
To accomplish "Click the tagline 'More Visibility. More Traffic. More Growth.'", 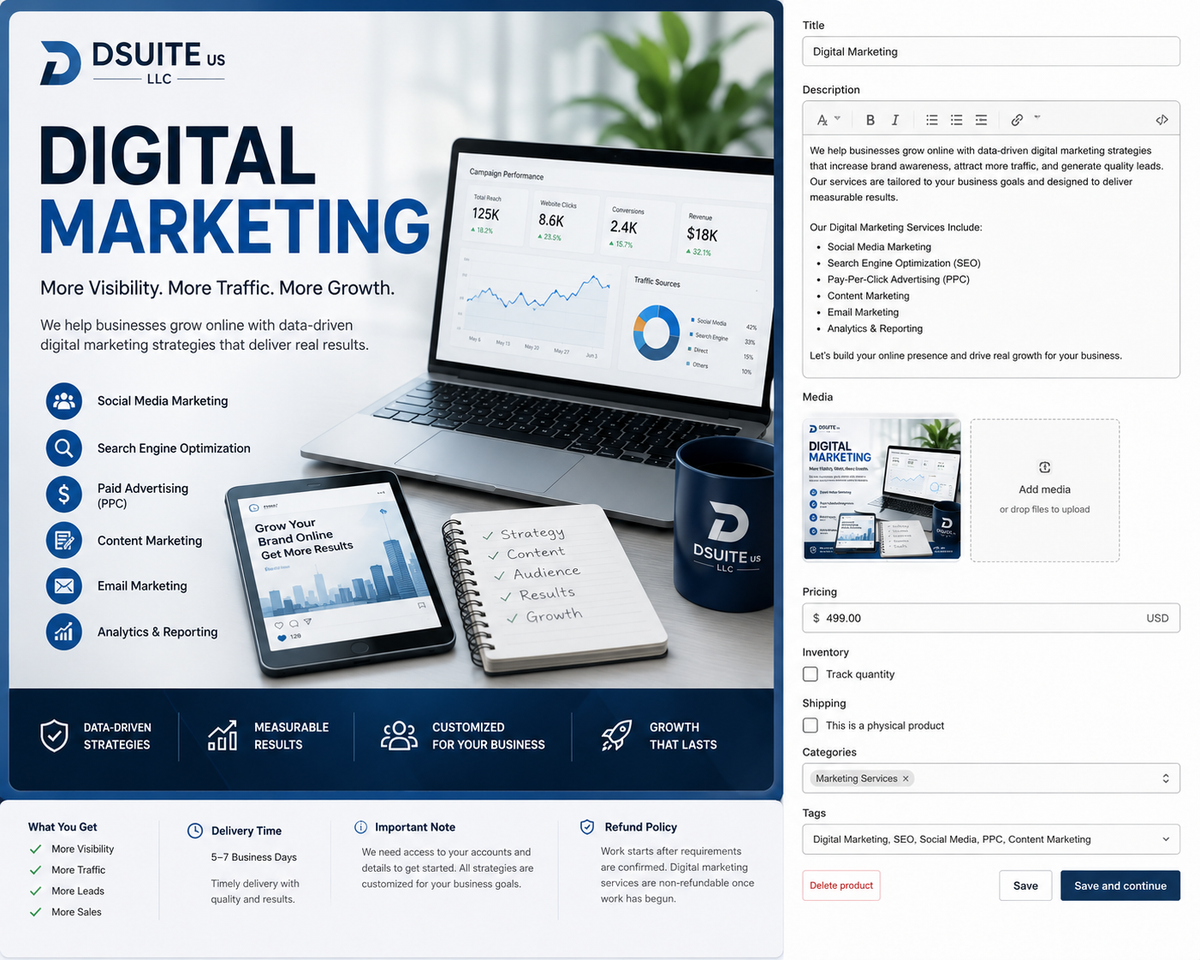I will click(x=218, y=288).
